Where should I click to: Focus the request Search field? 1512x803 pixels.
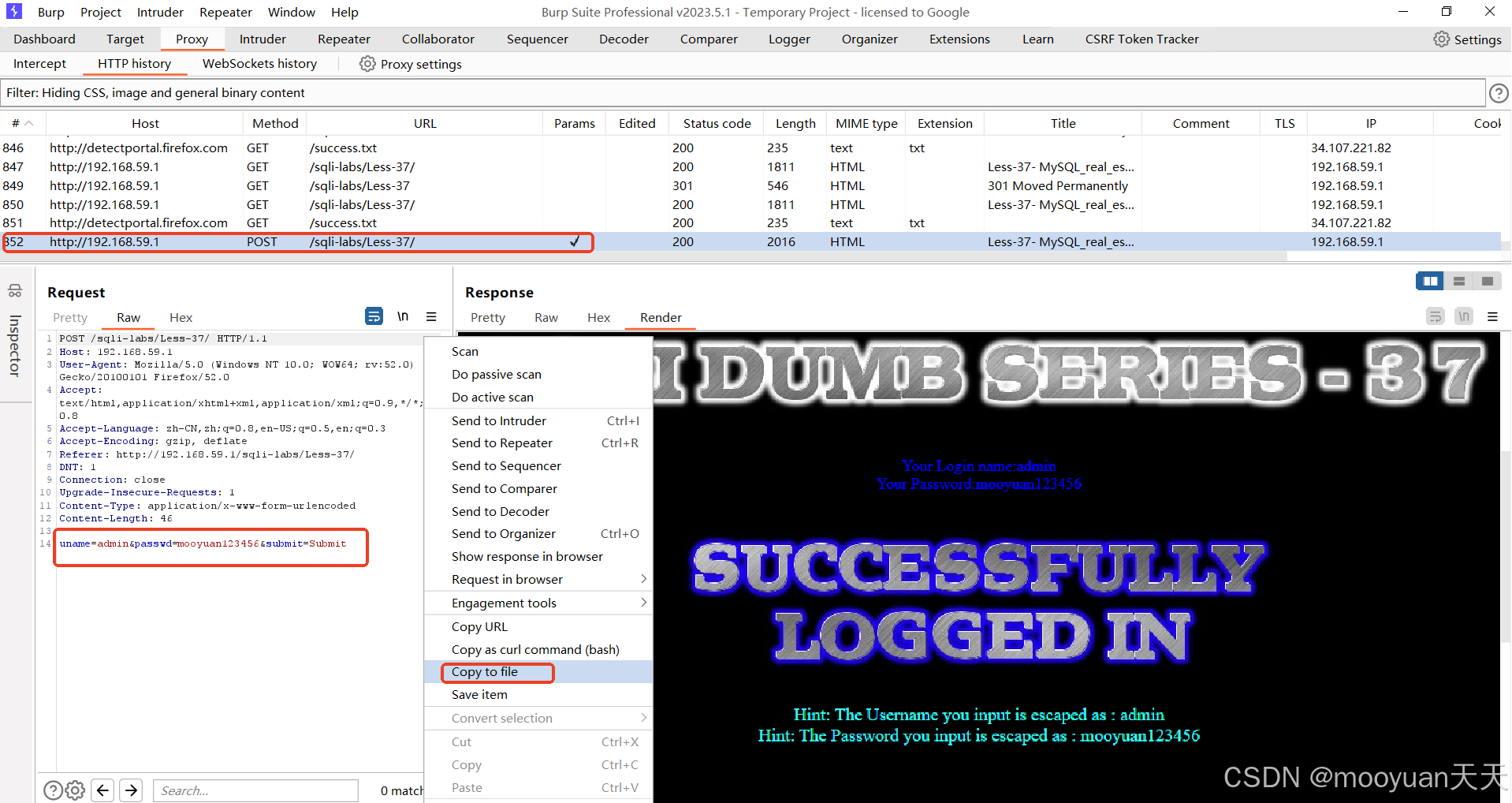click(x=255, y=790)
